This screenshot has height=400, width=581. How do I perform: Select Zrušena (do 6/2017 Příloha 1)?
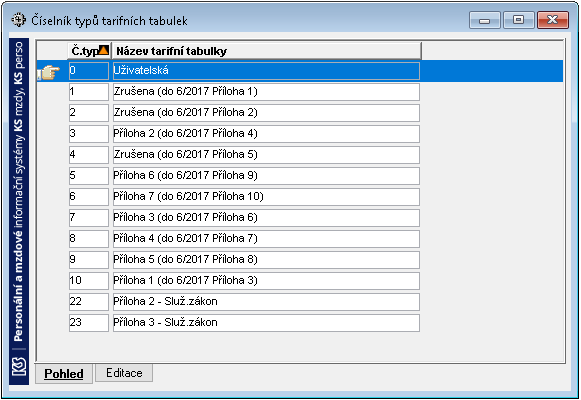266,92
